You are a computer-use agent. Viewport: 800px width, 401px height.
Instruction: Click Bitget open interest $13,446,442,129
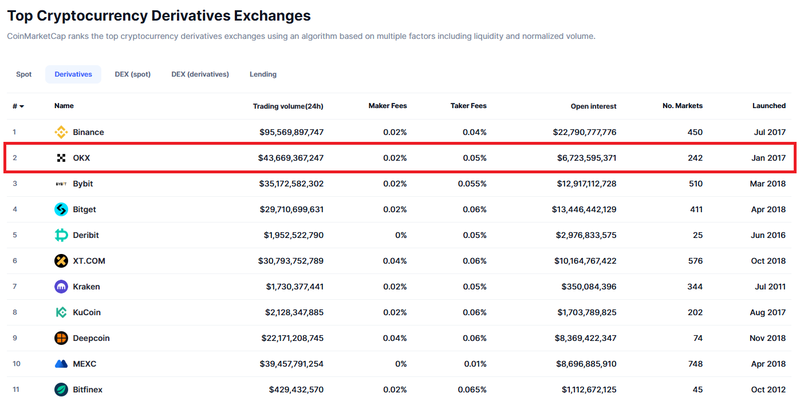(x=584, y=209)
